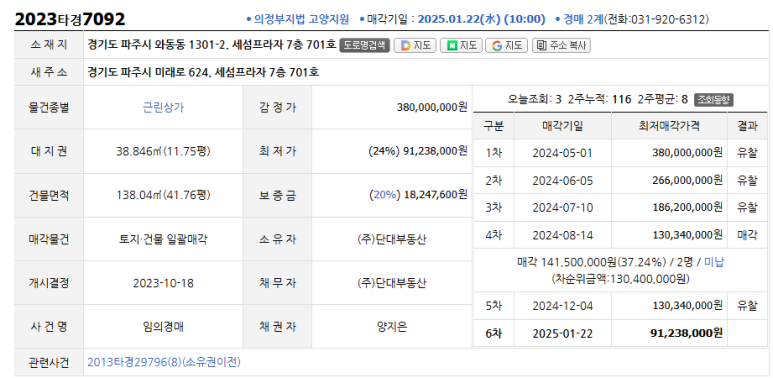The width and height of the screenshot is (773, 378).
Task: Click deposit amount 18,247,600원
Action: [435, 195]
